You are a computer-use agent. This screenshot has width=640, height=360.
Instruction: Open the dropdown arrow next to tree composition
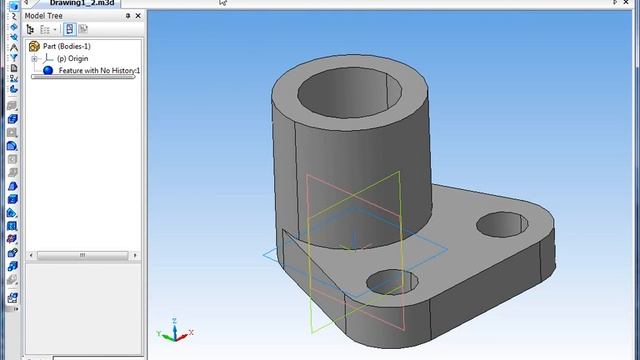[55, 30]
